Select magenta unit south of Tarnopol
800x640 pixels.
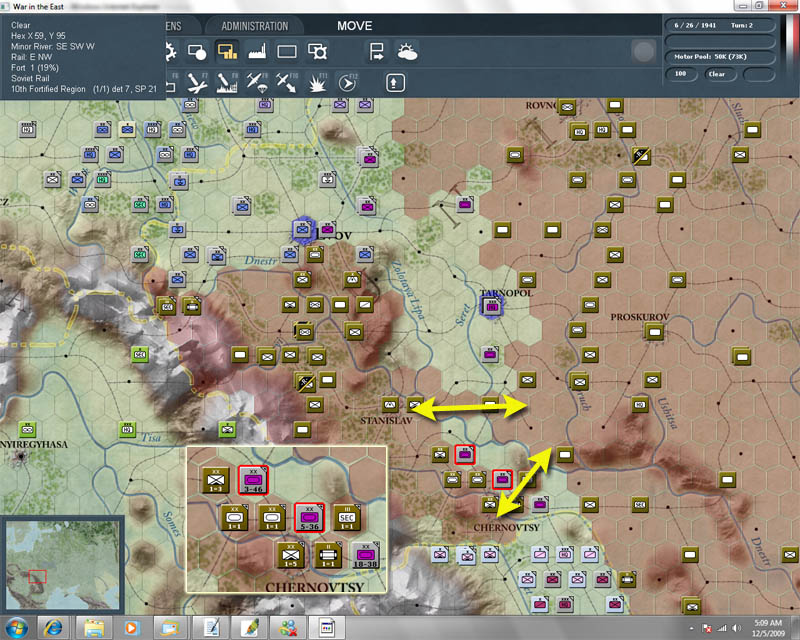click(490, 354)
